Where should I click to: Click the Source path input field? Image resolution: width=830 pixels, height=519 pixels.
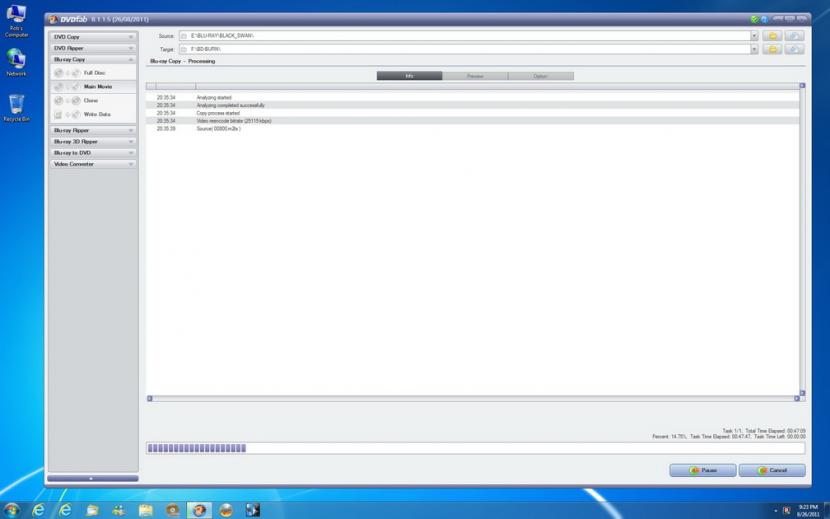pyautogui.click(x=465, y=35)
